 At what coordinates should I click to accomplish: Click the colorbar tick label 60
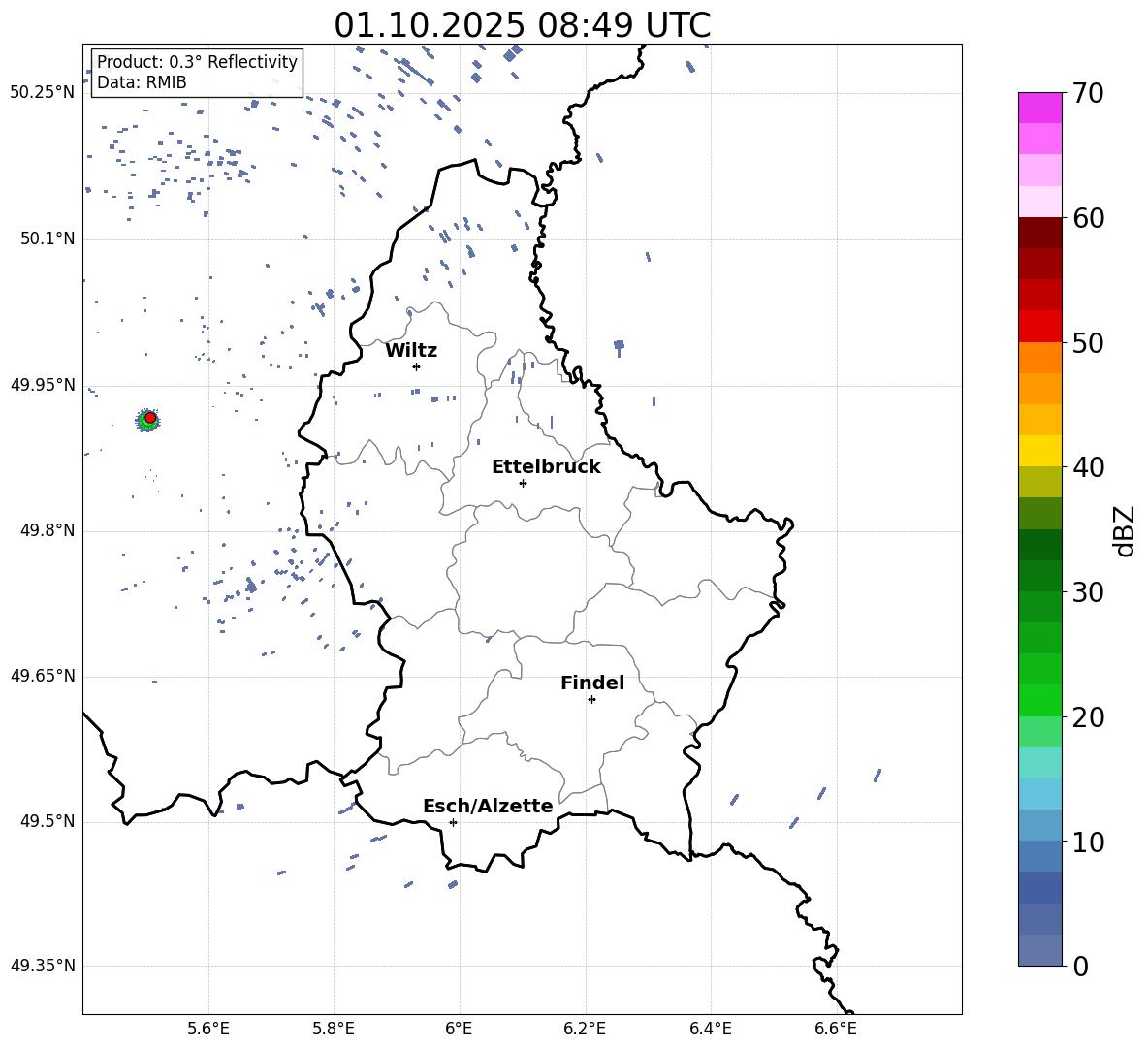(1088, 218)
